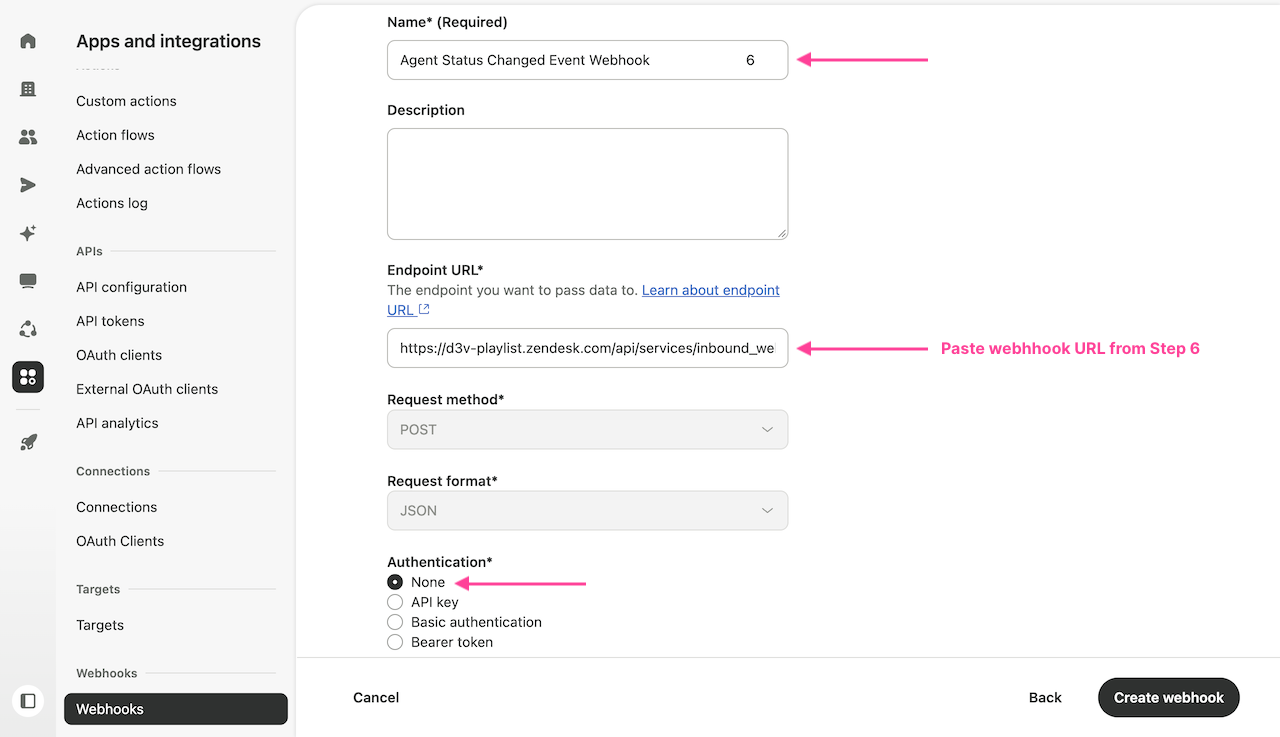Open OAuth Clients under the Connections section

(120, 541)
